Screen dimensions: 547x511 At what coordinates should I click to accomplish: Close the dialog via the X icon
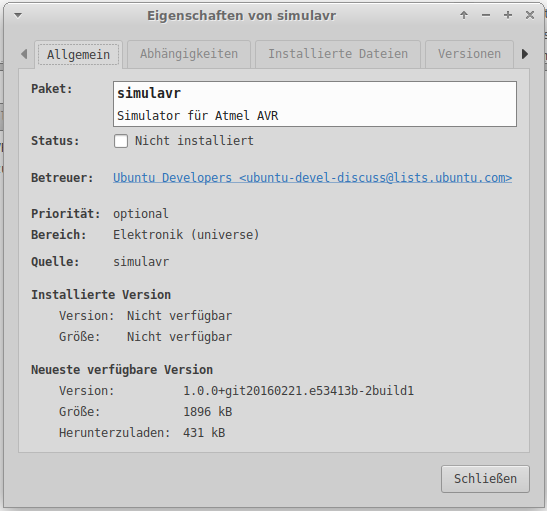pyautogui.click(x=530, y=15)
